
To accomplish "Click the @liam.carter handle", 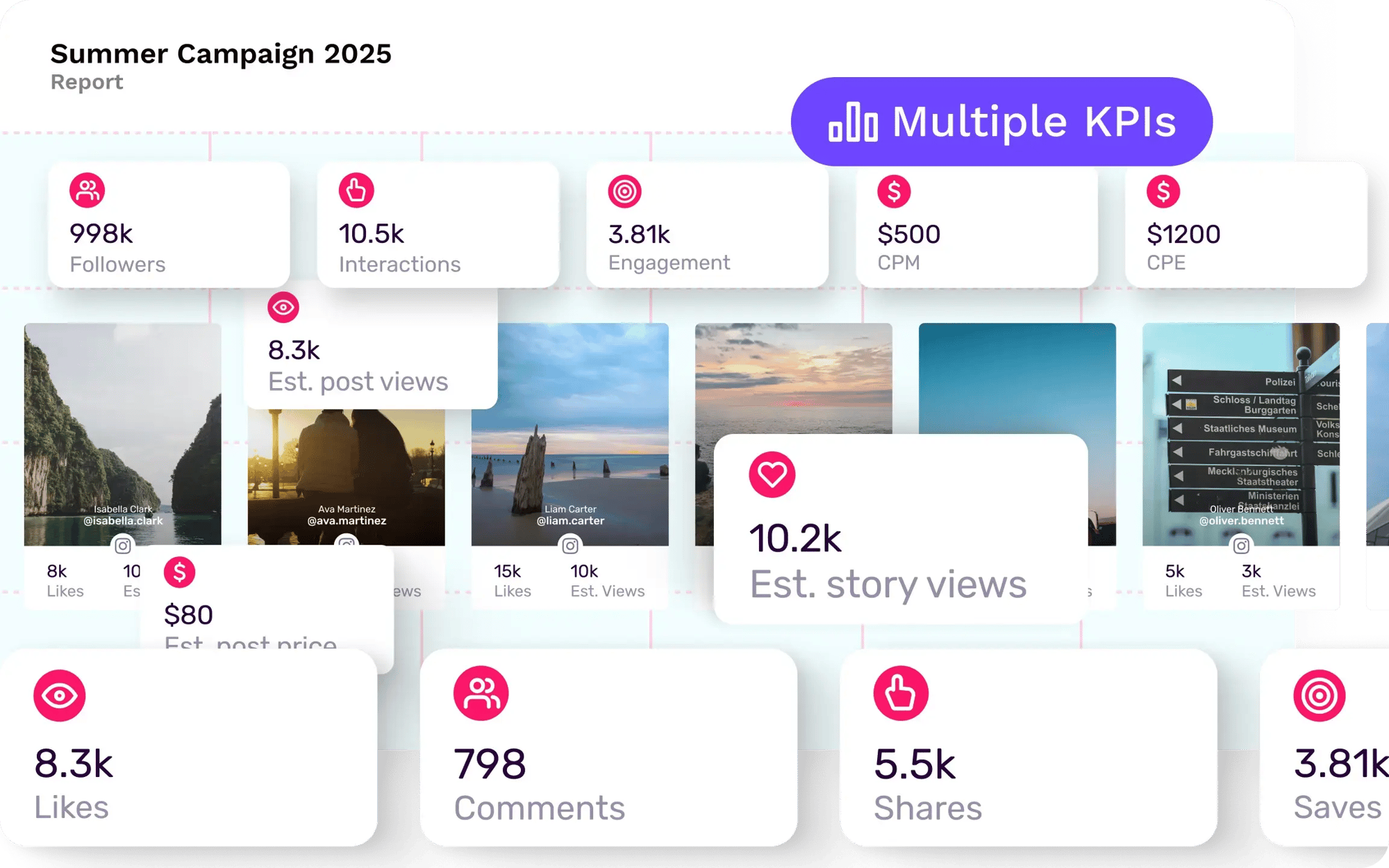I will pyautogui.click(x=570, y=521).
